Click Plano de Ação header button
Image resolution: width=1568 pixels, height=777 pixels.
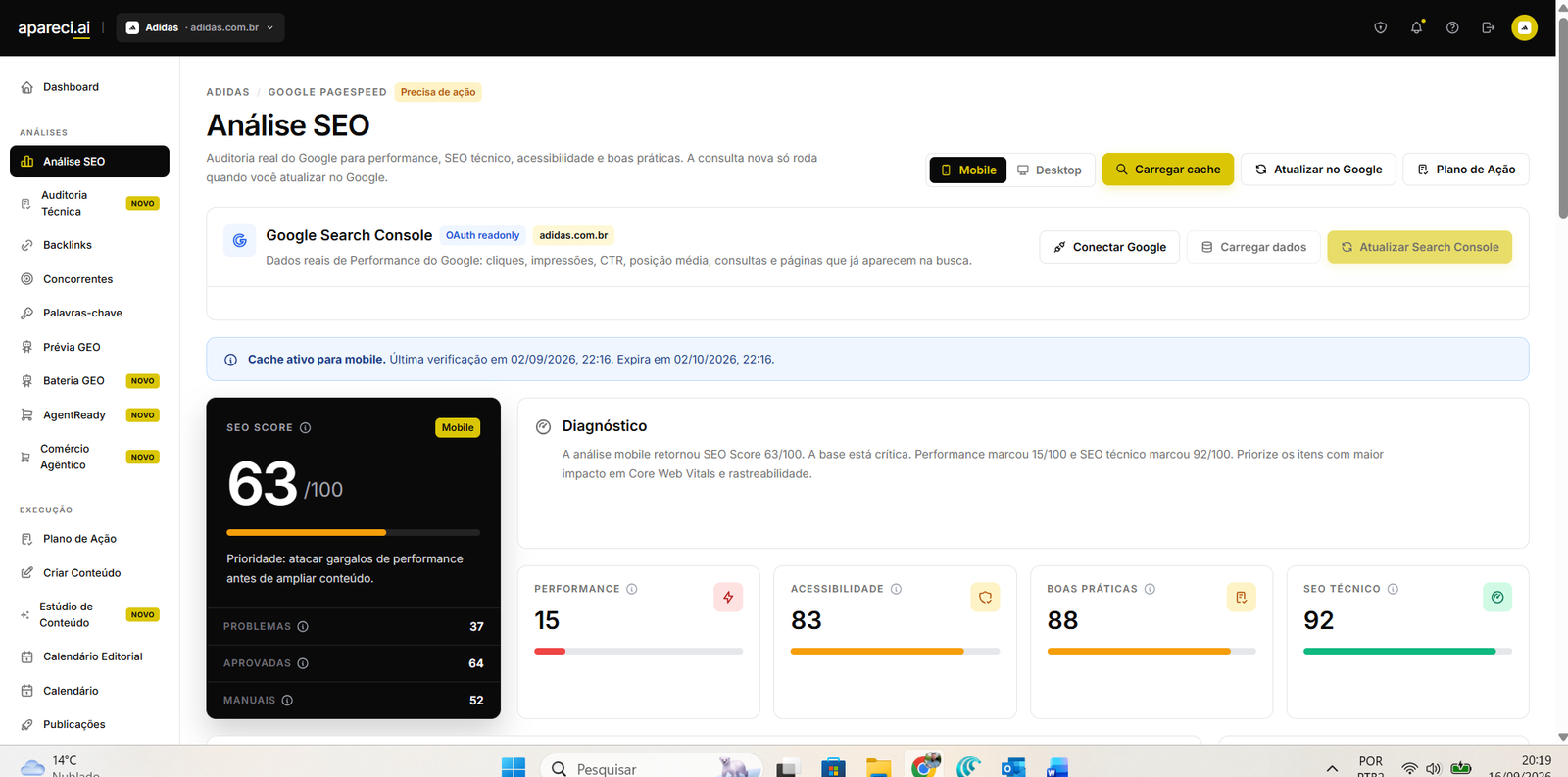(1466, 170)
